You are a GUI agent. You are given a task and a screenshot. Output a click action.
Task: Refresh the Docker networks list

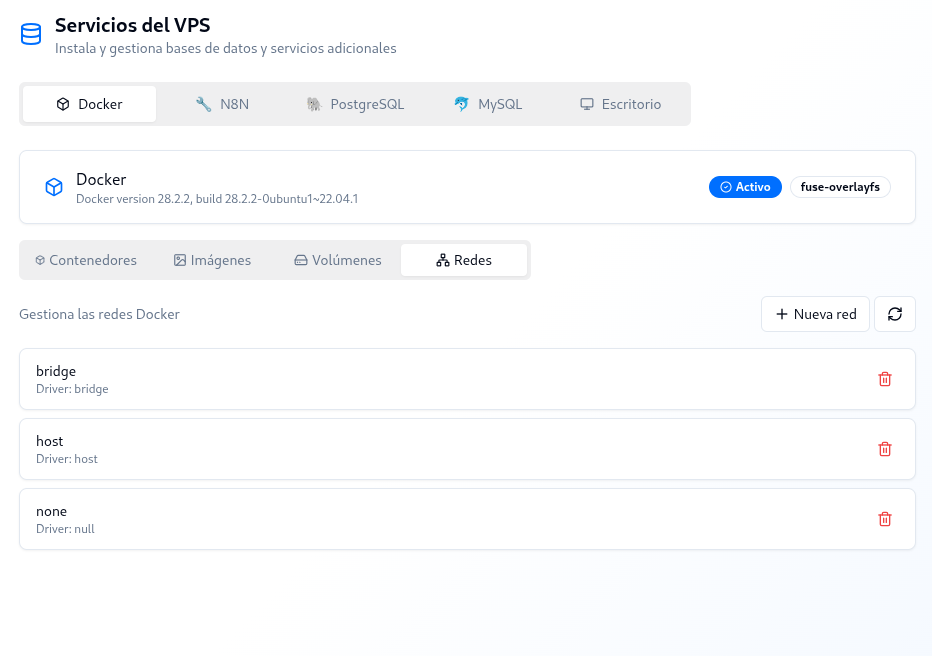tap(895, 314)
